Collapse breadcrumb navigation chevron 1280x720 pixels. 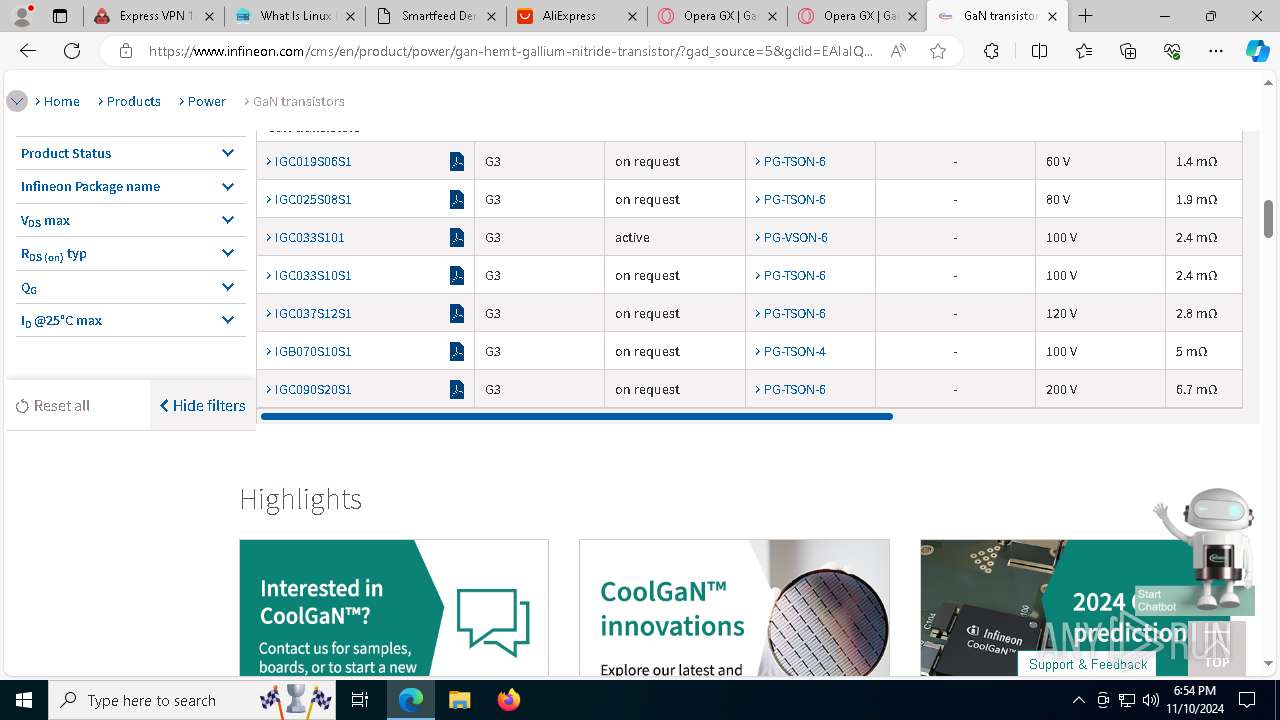(x=16, y=101)
